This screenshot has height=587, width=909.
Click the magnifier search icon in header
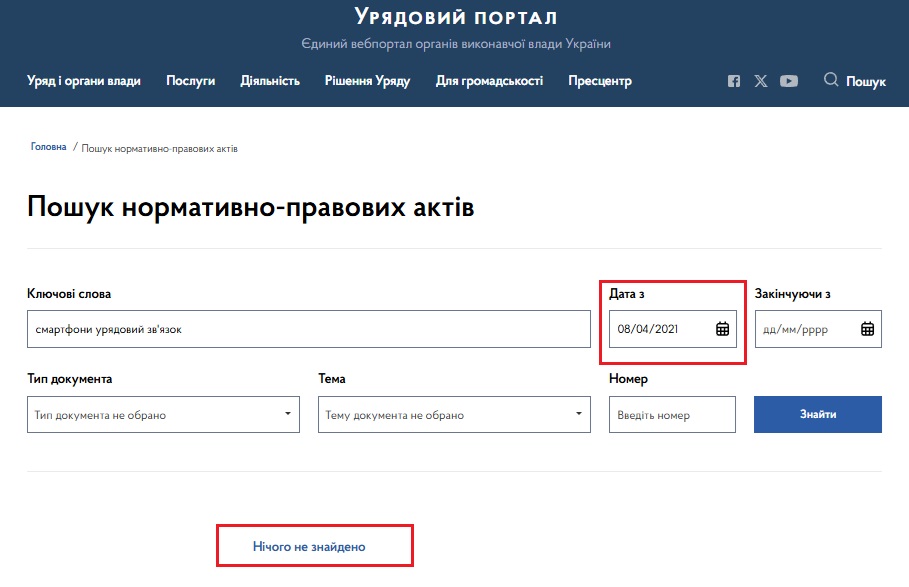click(831, 80)
